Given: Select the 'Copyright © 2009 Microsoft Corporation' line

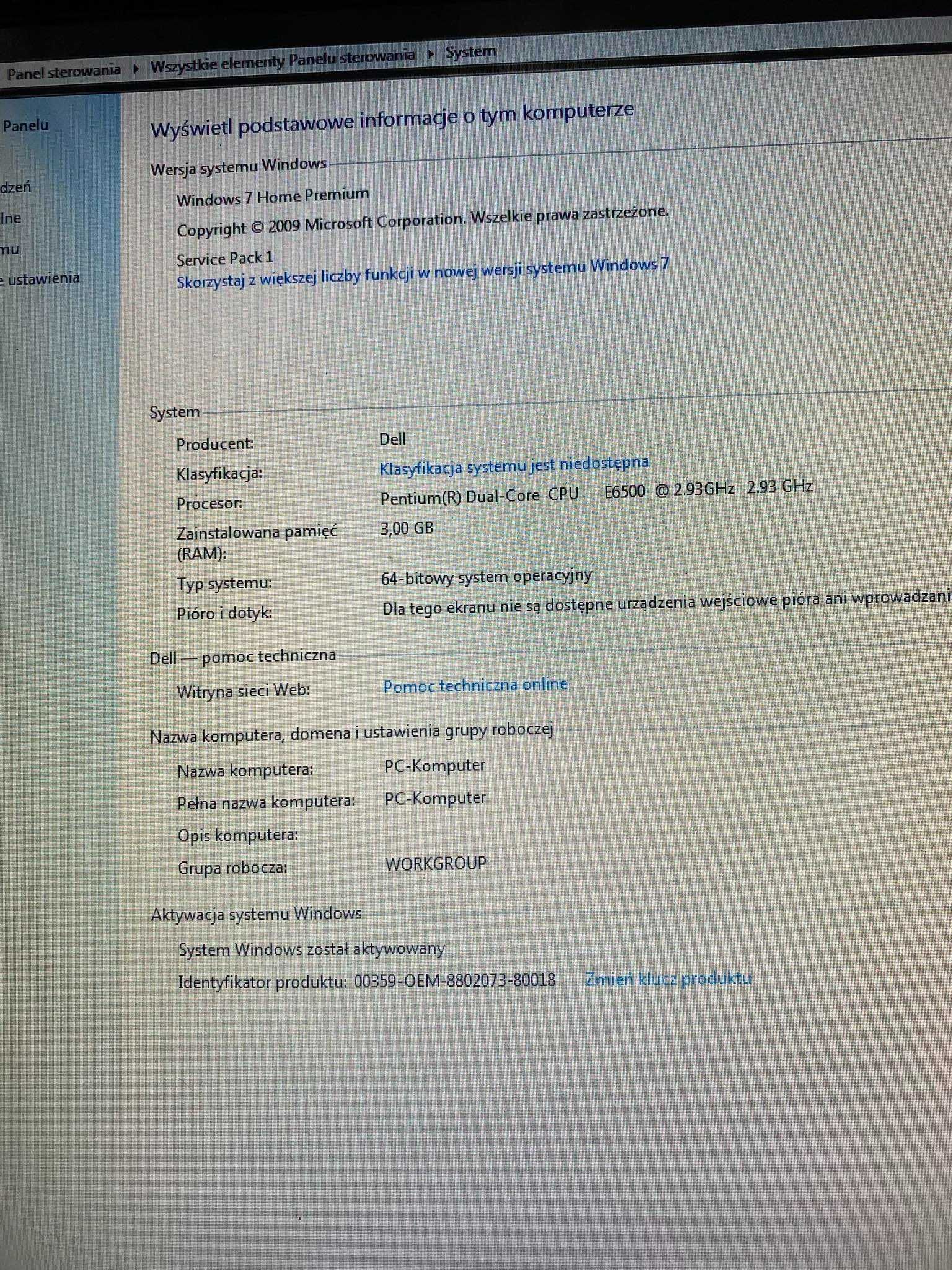Looking at the screenshot, I should pos(423,221).
